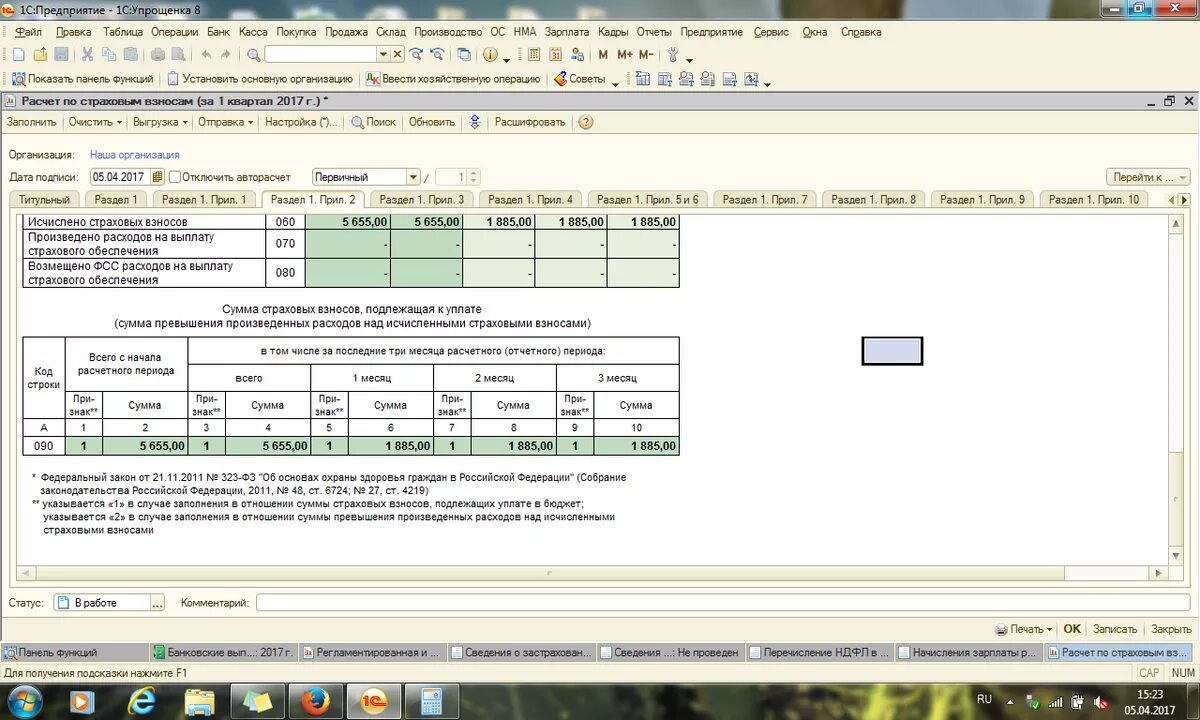Click the M+ memory add button
The height and width of the screenshot is (720, 1200).
(625, 55)
